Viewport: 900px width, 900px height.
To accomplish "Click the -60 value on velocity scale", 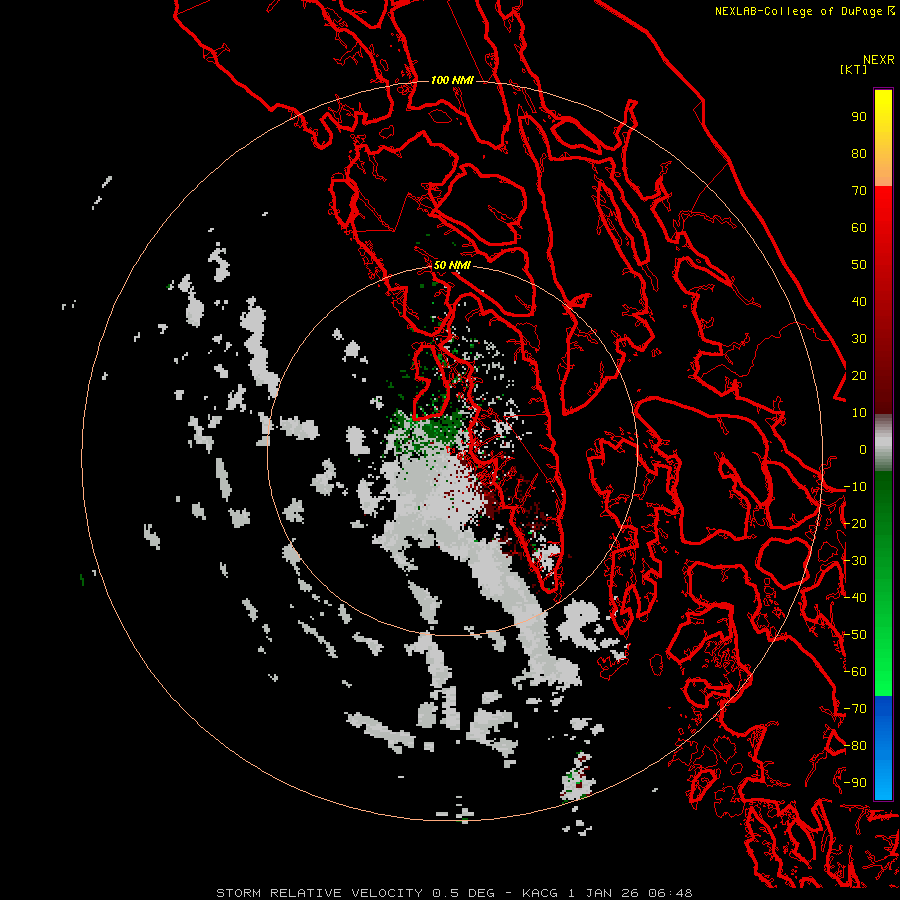I will [855, 672].
